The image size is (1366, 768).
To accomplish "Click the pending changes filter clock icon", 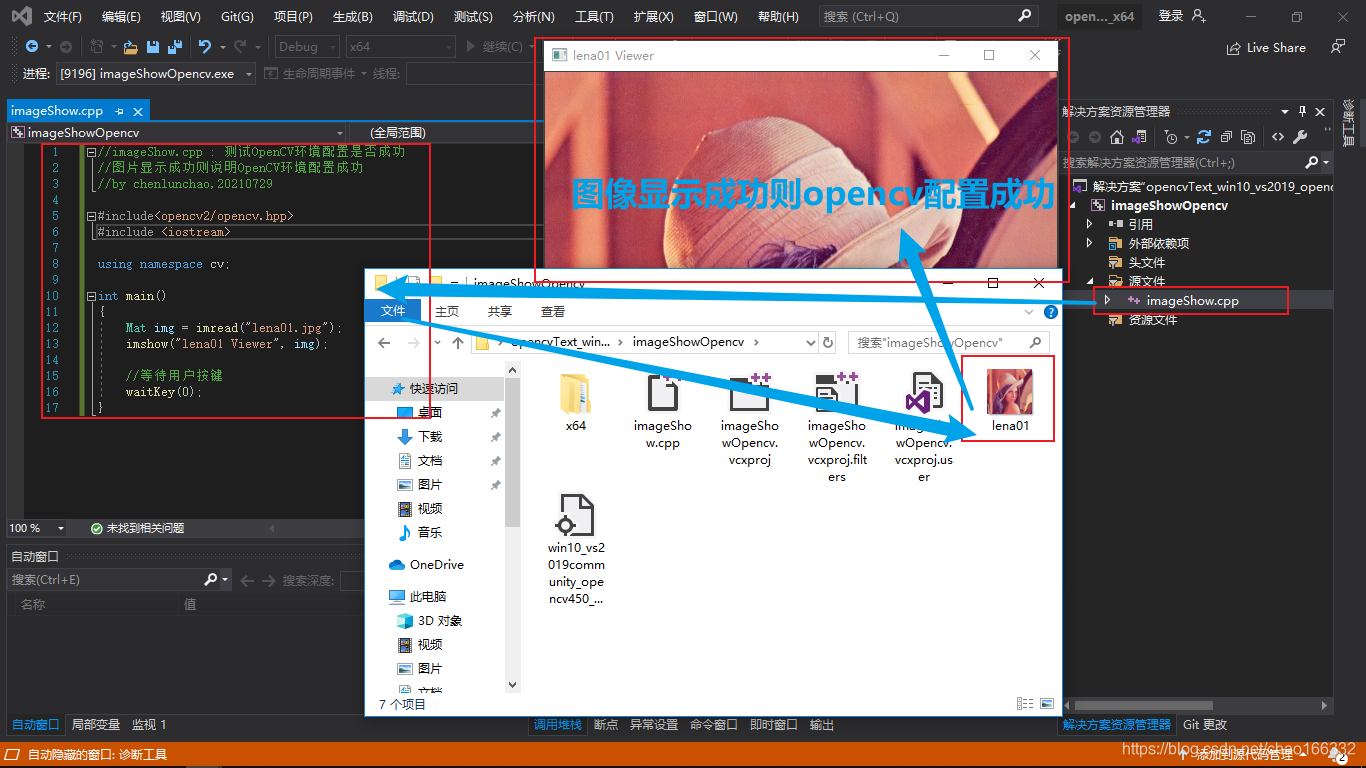I will (1171, 137).
